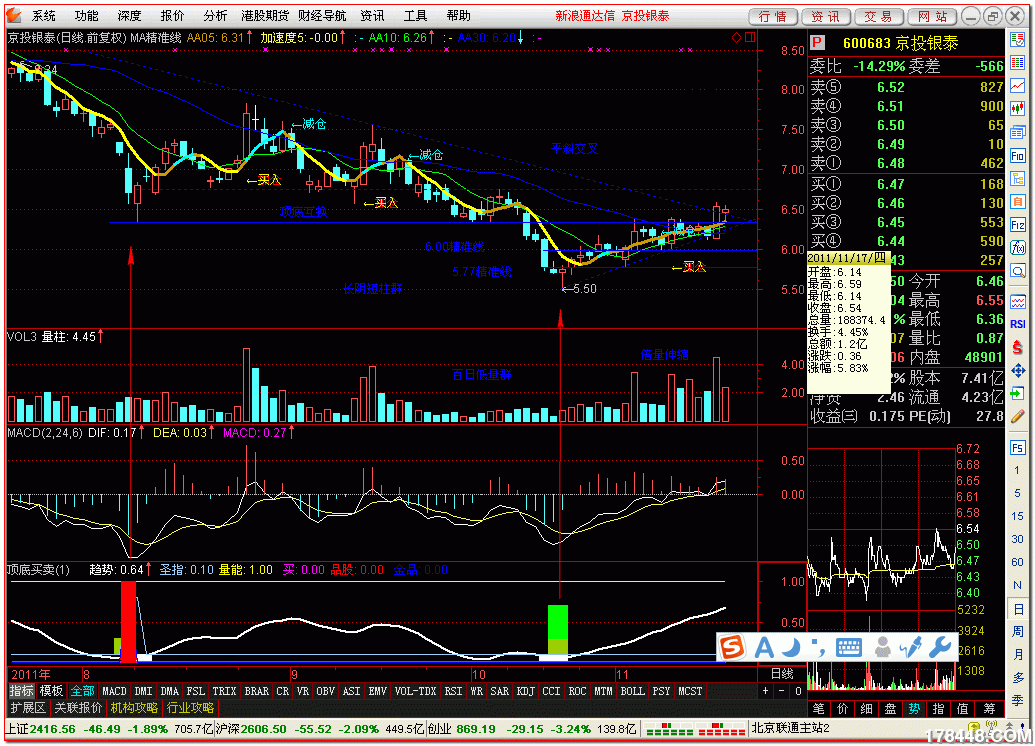Screen dimensions: 1035x746
Task: Click the 交易 button
Action: (x=879, y=17)
